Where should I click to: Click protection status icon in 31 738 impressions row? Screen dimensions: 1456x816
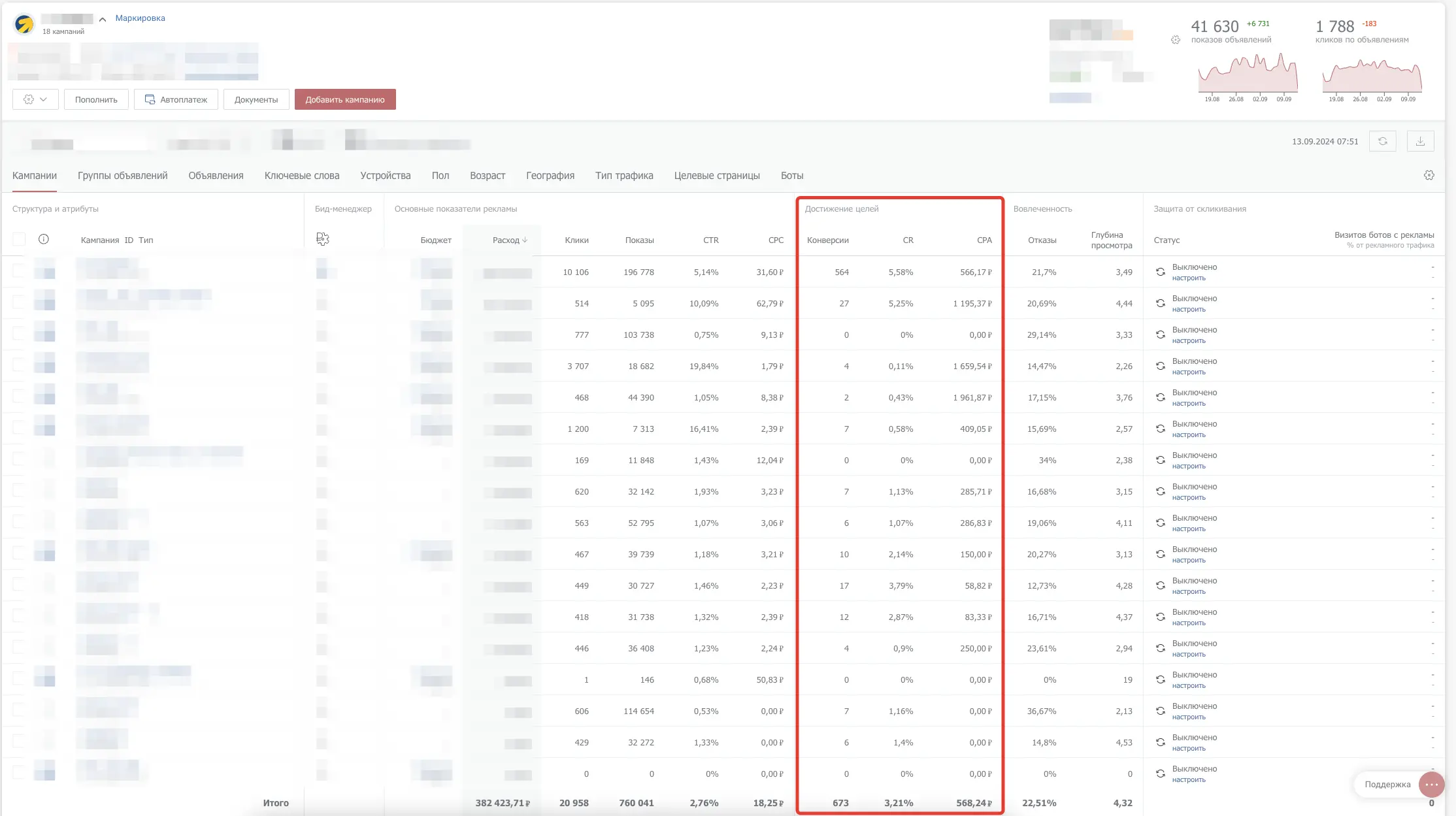click(1161, 617)
